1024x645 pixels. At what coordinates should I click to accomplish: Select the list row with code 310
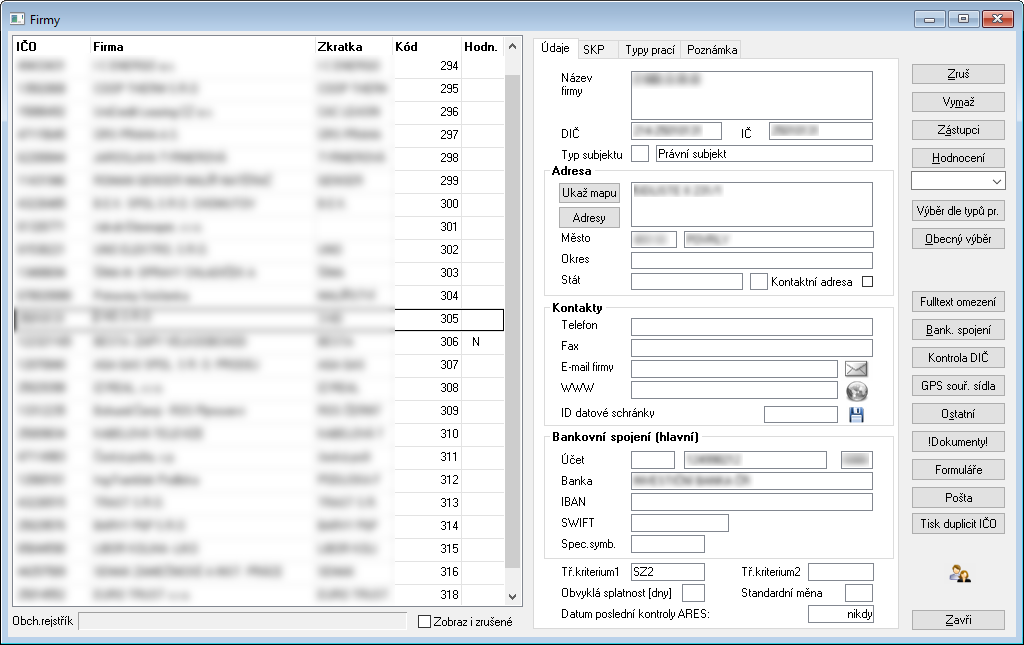click(259, 434)
